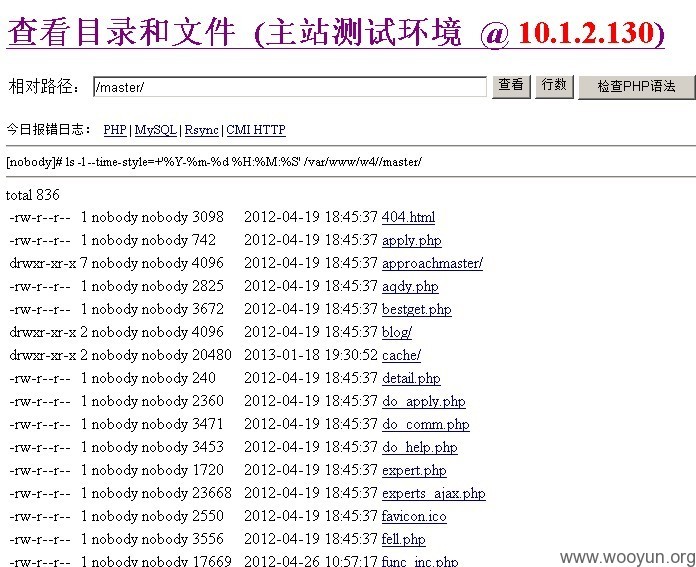Click file size 742 in apply.php row

point(204,240)
